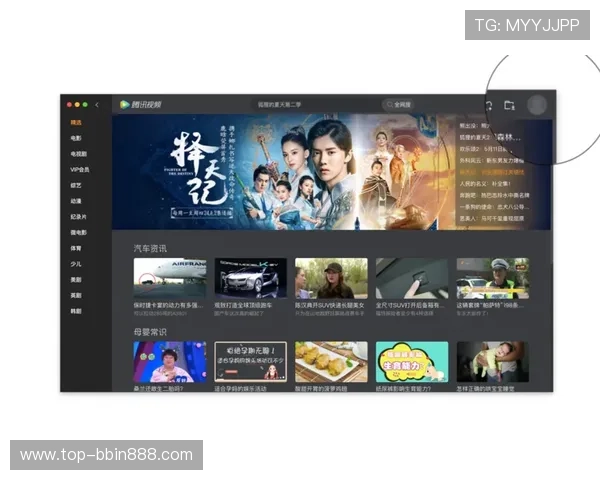Play the sleeping baby video thumbnail
Screen dimensions: 600x480
pos(493,362)
